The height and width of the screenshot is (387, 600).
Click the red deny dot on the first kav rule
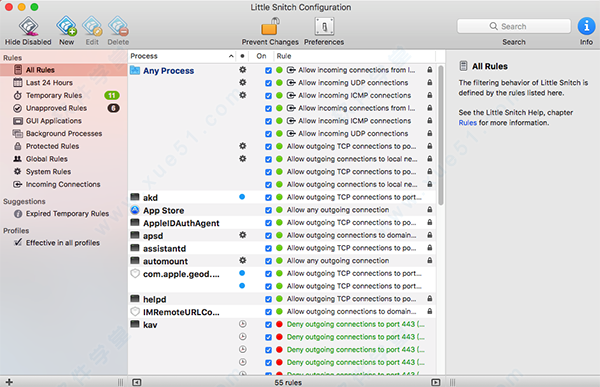(279, 325)
